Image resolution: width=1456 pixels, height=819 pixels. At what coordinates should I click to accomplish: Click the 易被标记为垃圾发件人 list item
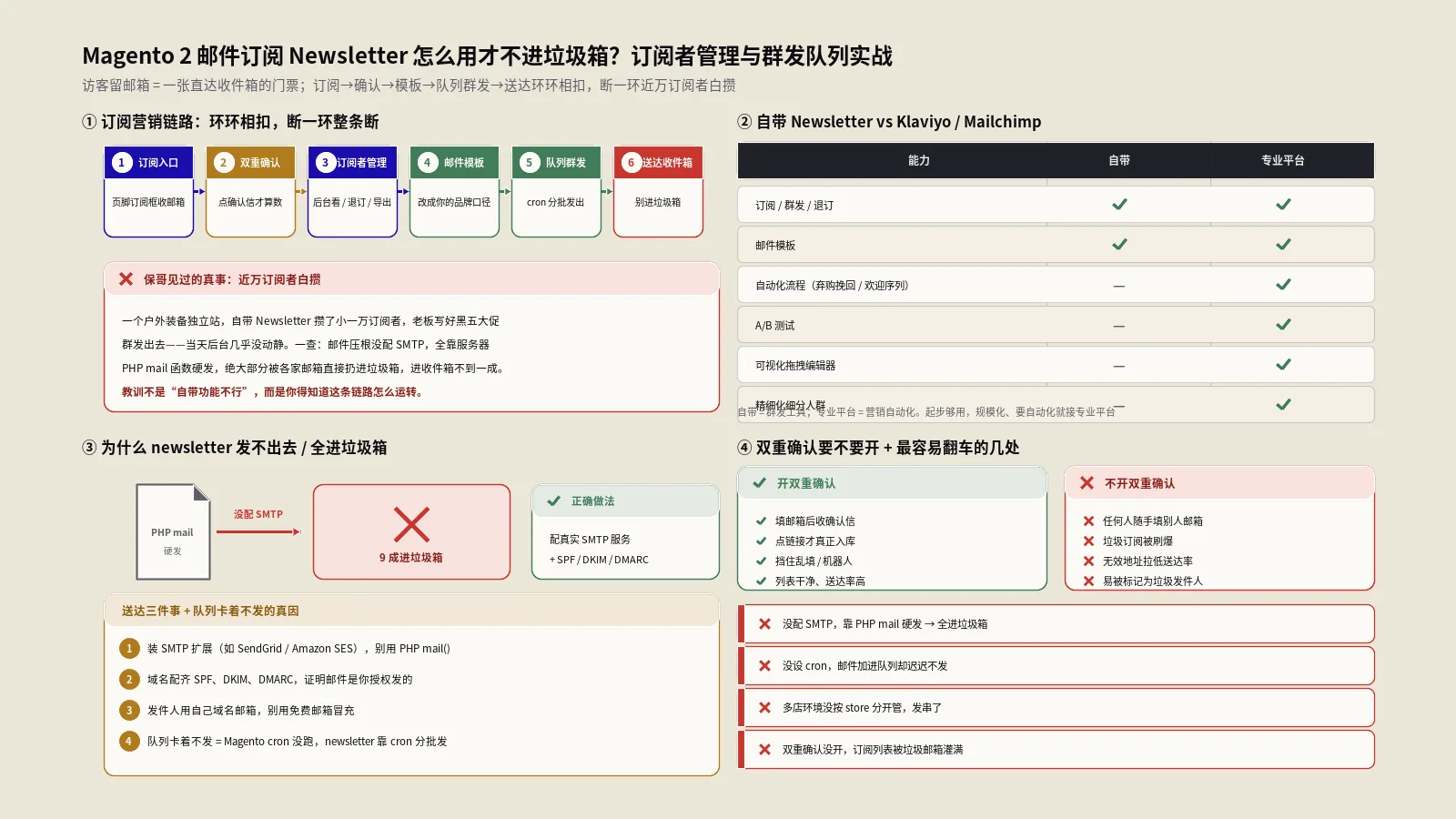point(1153,581)
